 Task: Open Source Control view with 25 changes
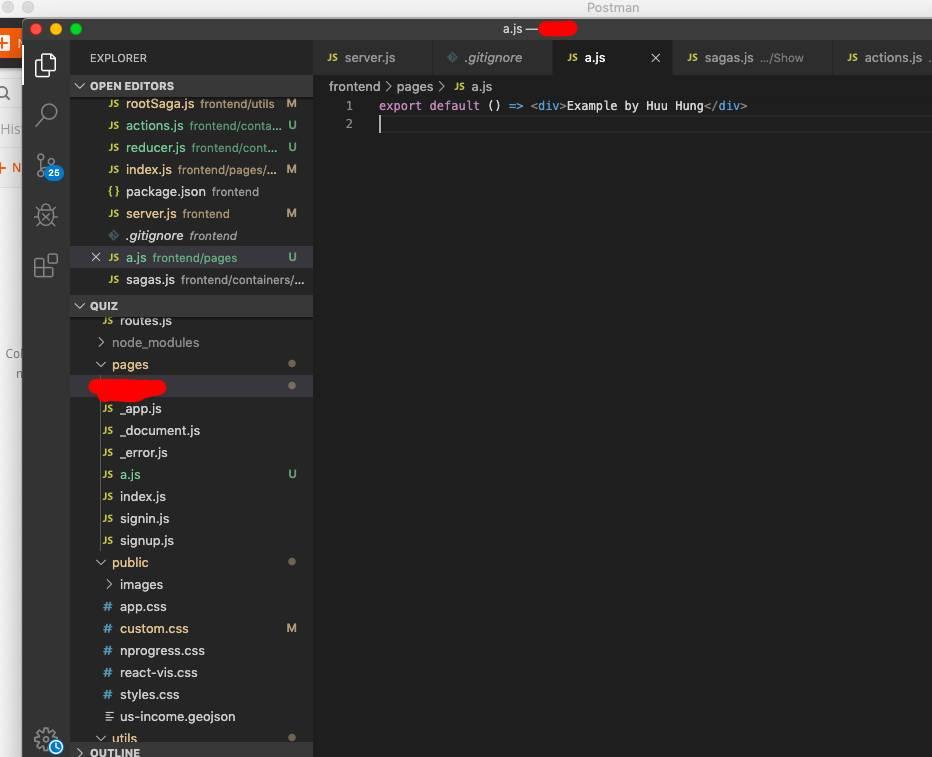coord(47,165)
